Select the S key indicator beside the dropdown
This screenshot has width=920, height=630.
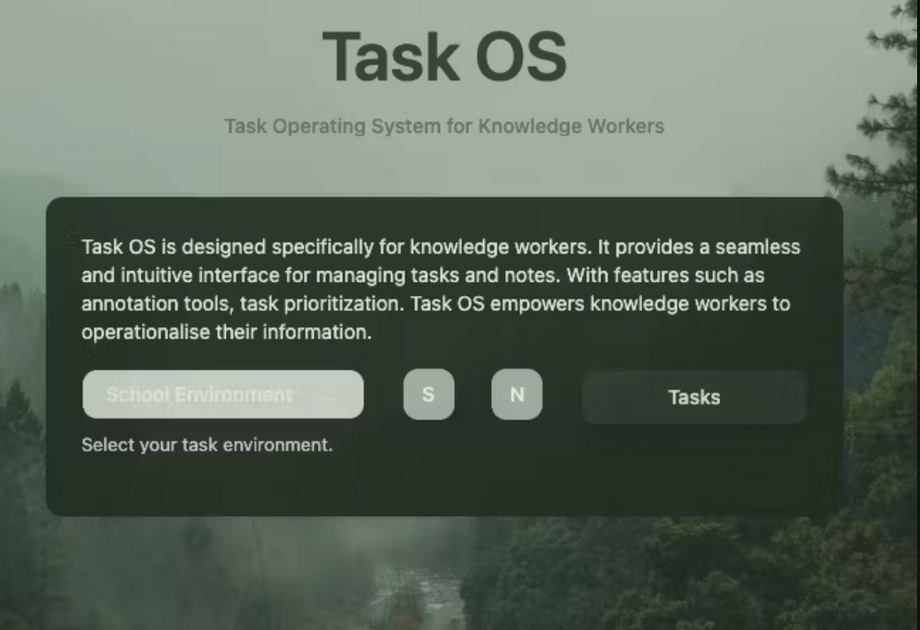(428, 394)
